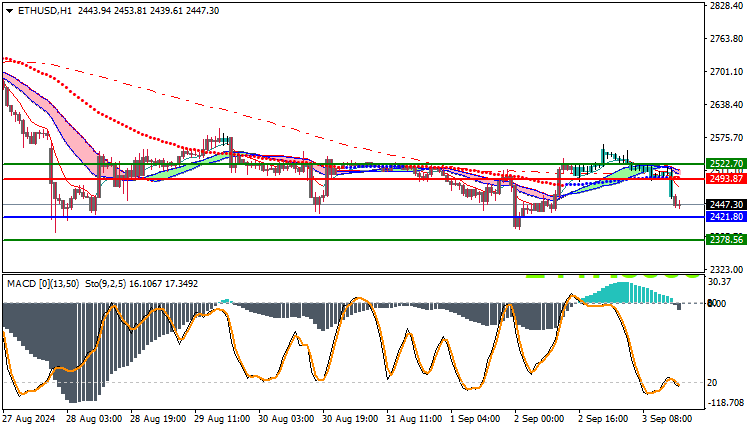
Task: Click the OHLC values 2443.94 2453.81 text
Action: 110,11
